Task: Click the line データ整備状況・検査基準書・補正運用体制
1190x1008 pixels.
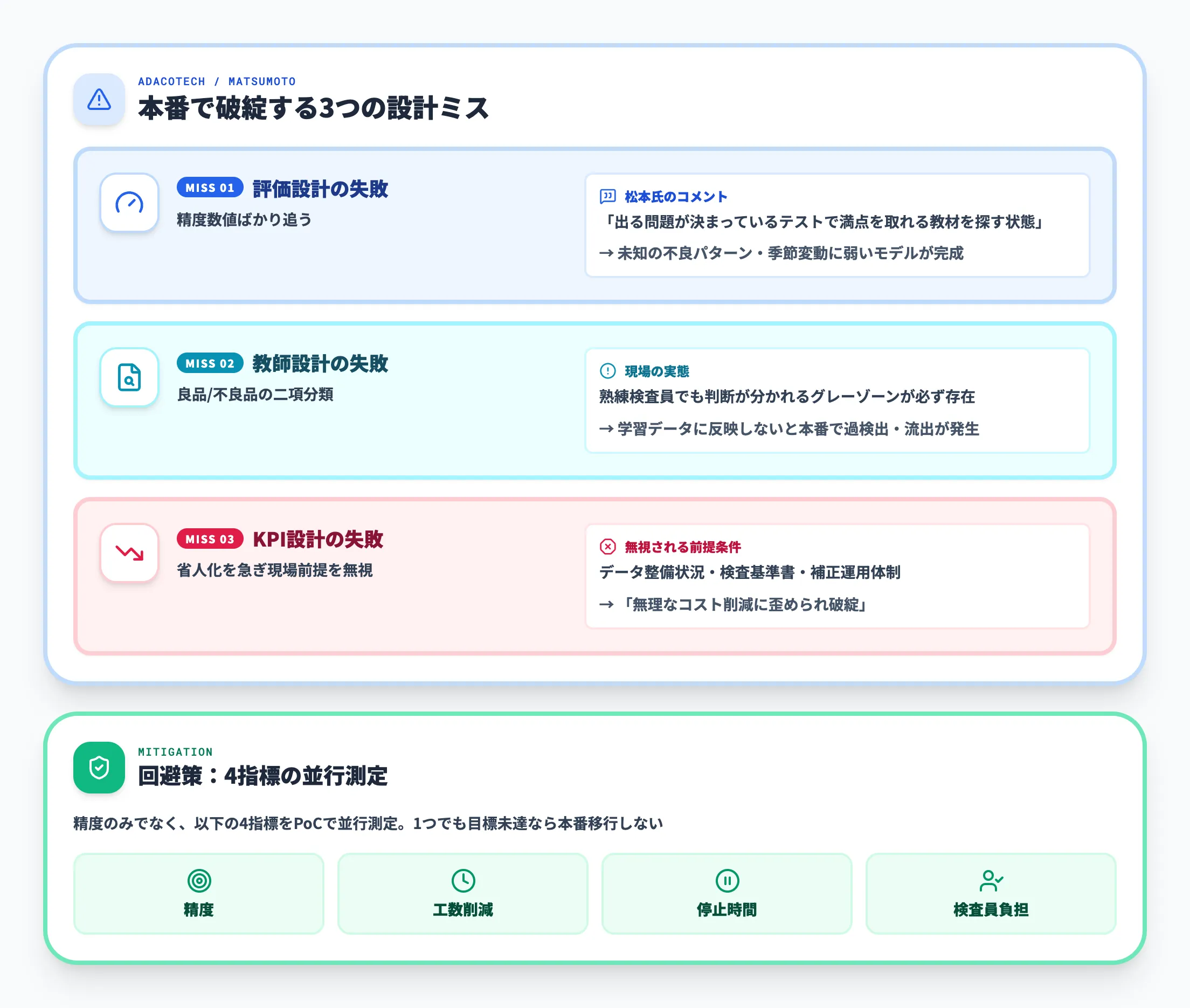Action: click(750, 572)
